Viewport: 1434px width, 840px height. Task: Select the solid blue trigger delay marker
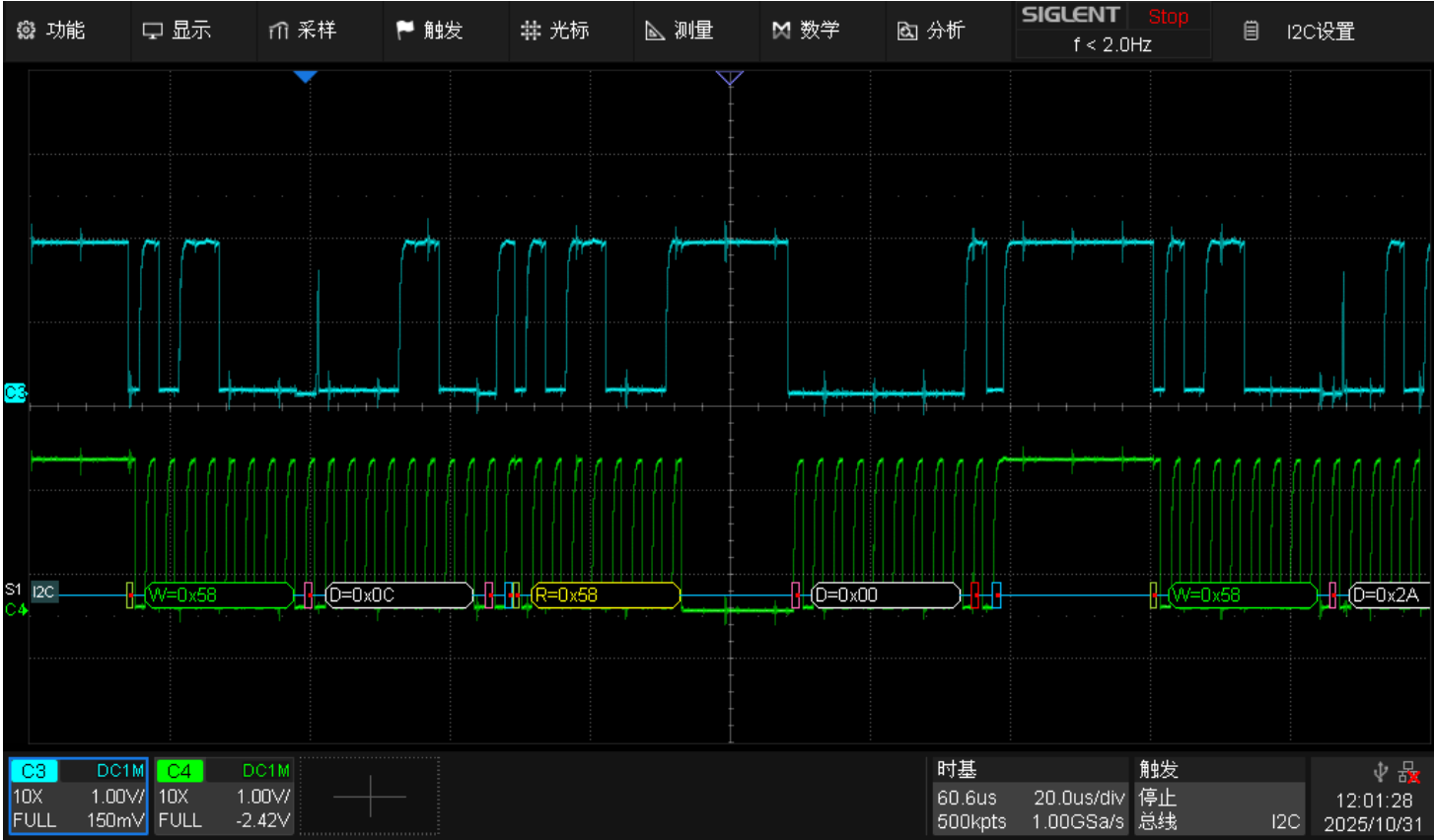click(305, 76)
